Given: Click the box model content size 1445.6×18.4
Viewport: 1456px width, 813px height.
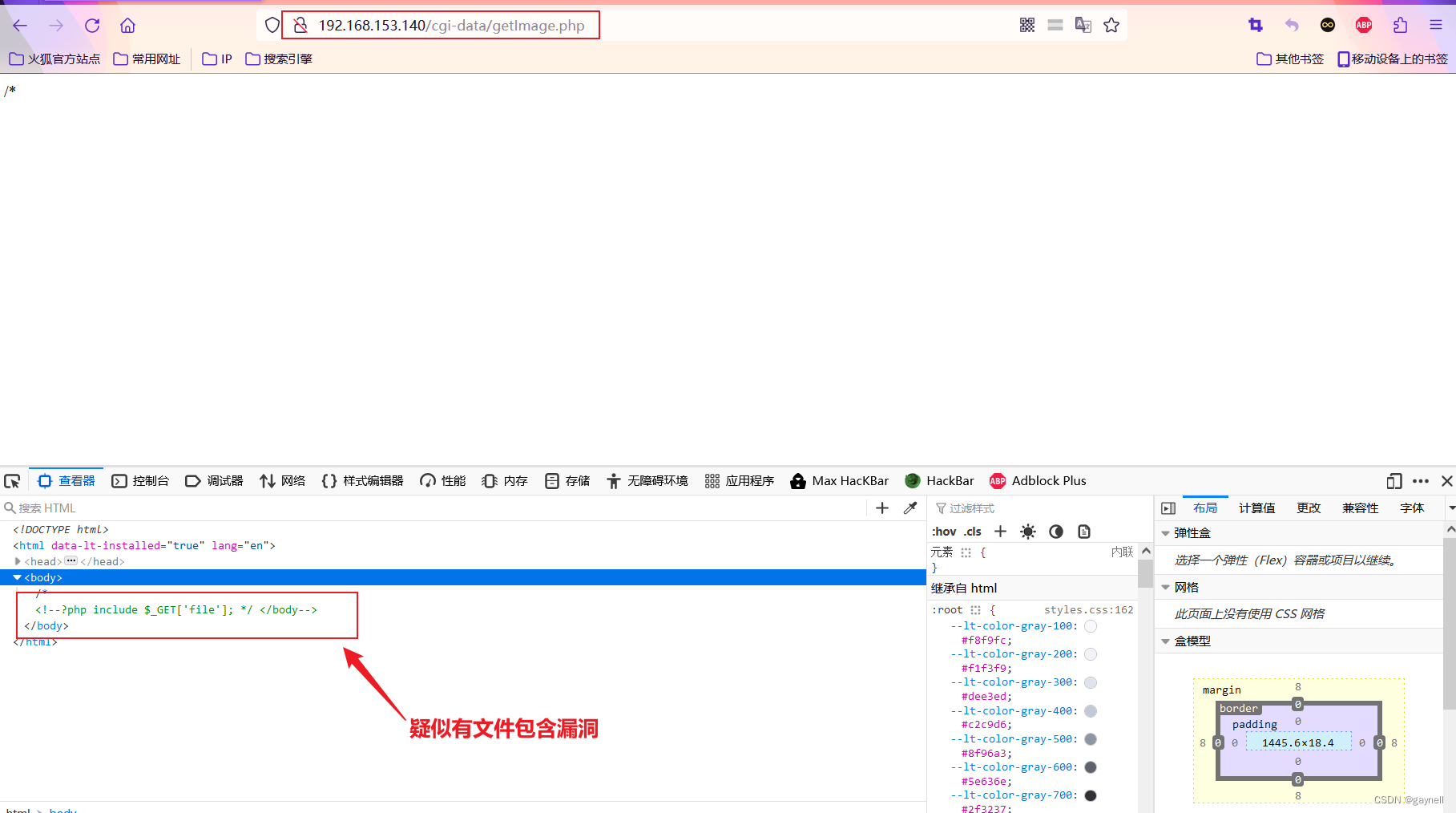Looking at the screenshot, I should (x=1298, y=743).
